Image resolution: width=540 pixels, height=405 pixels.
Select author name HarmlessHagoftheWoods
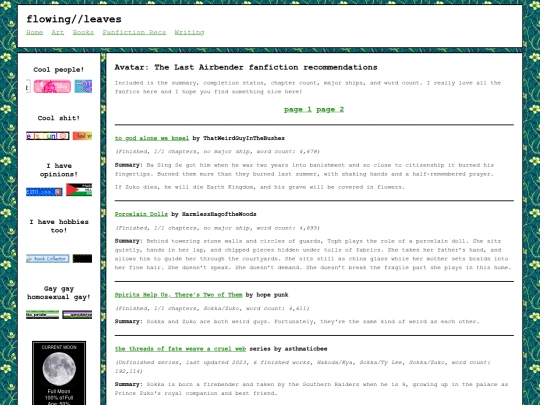click(x=219, y=214)
